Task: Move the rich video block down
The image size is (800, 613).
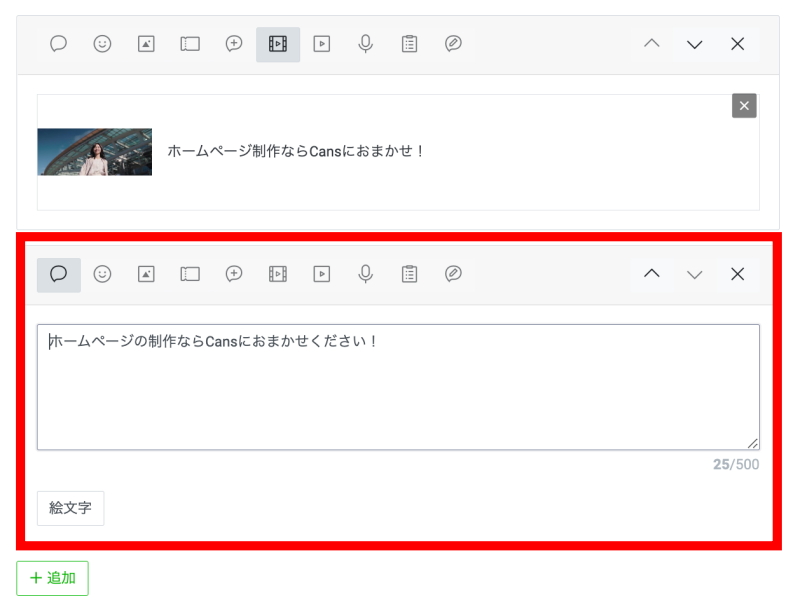Action: (x=695, y=44)
